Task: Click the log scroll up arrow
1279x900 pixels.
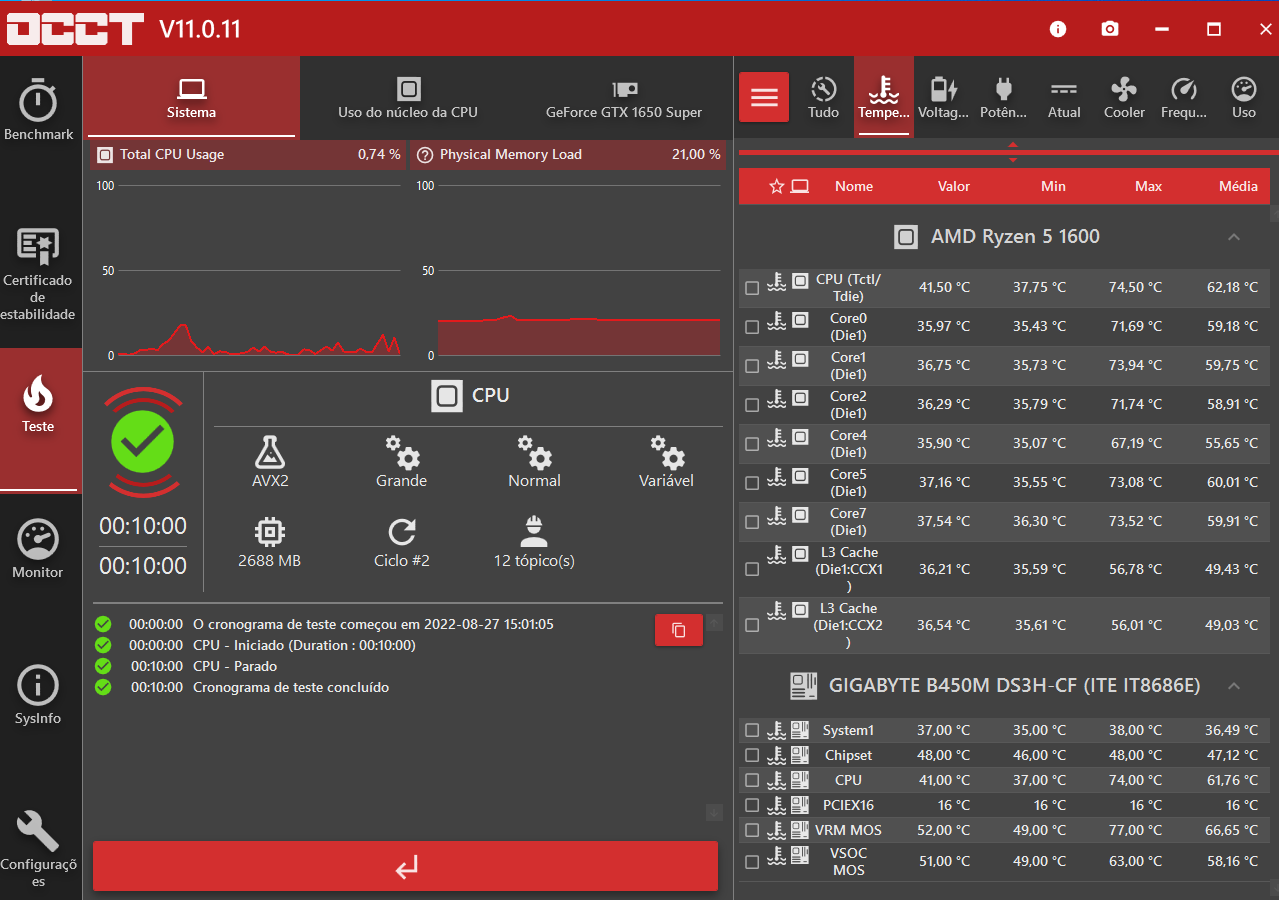Action: [714, 623]
